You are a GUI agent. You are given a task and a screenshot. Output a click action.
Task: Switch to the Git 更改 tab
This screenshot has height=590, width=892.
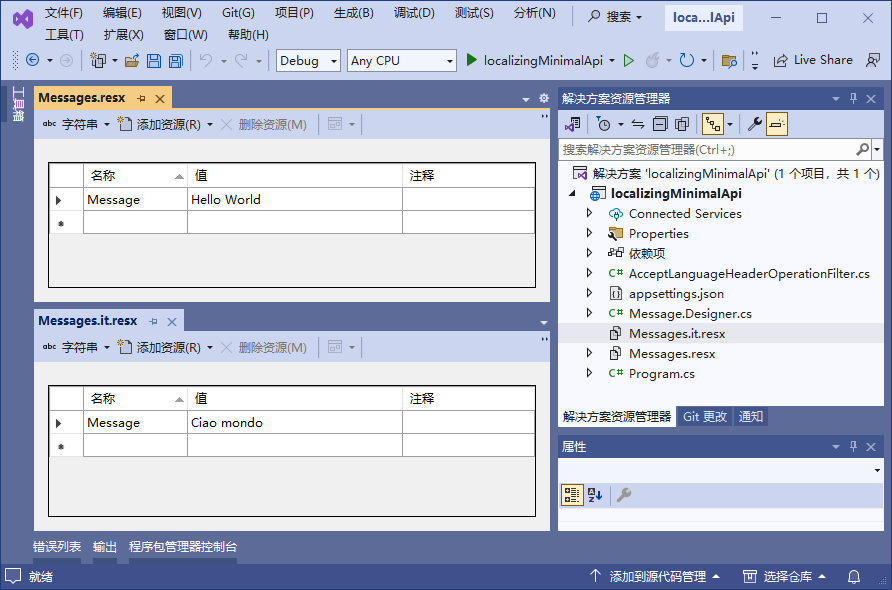point(705,417)
